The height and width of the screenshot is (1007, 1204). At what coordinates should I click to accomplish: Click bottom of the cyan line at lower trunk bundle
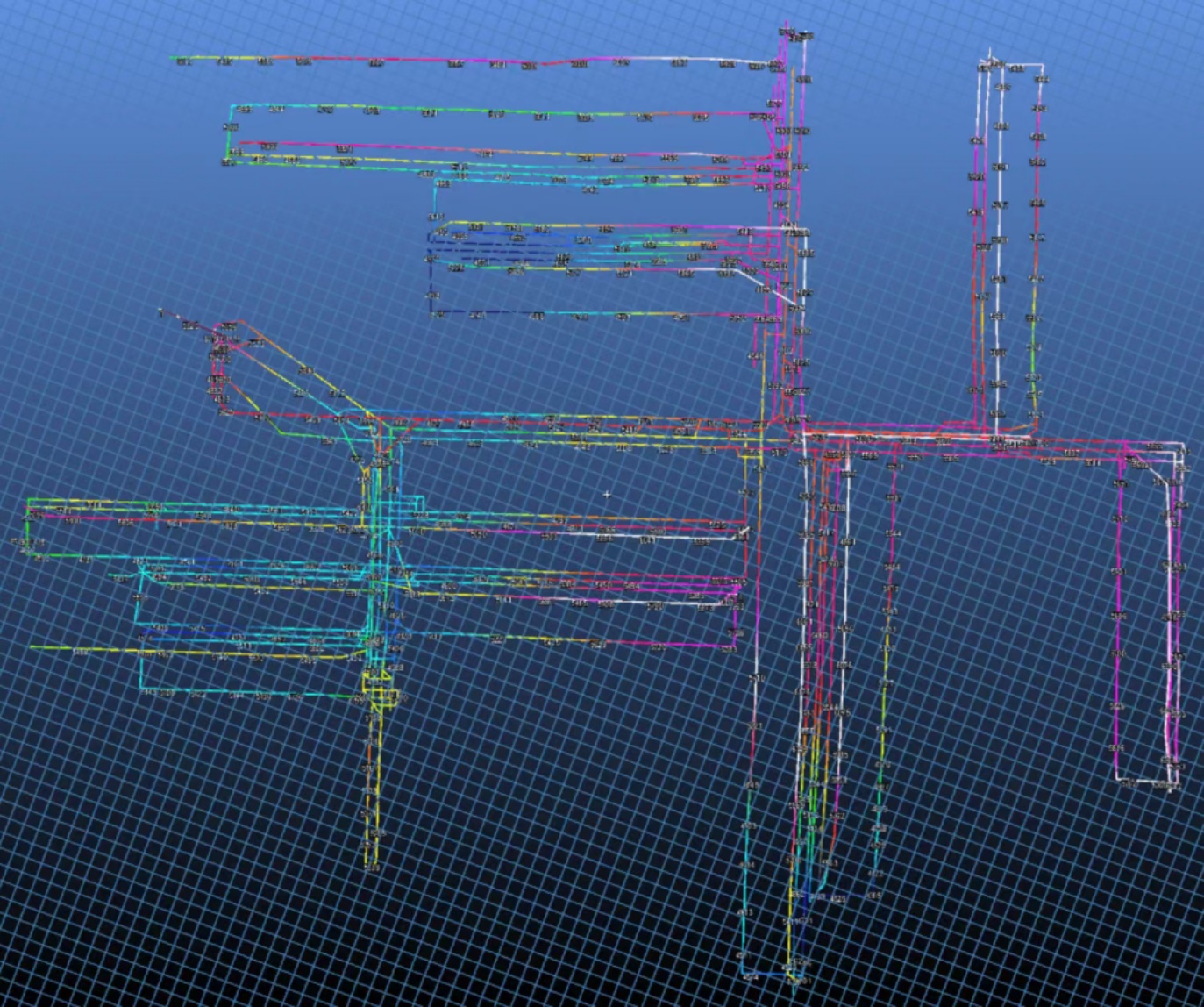pyautogui.click(x=745, y=974)
